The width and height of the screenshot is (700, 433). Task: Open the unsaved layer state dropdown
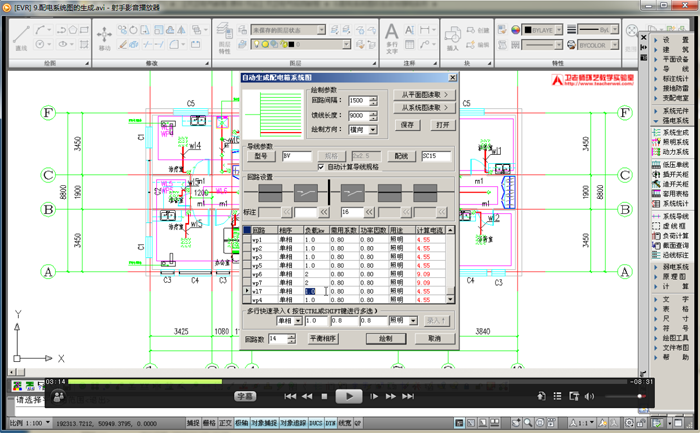tap(321, 30)
